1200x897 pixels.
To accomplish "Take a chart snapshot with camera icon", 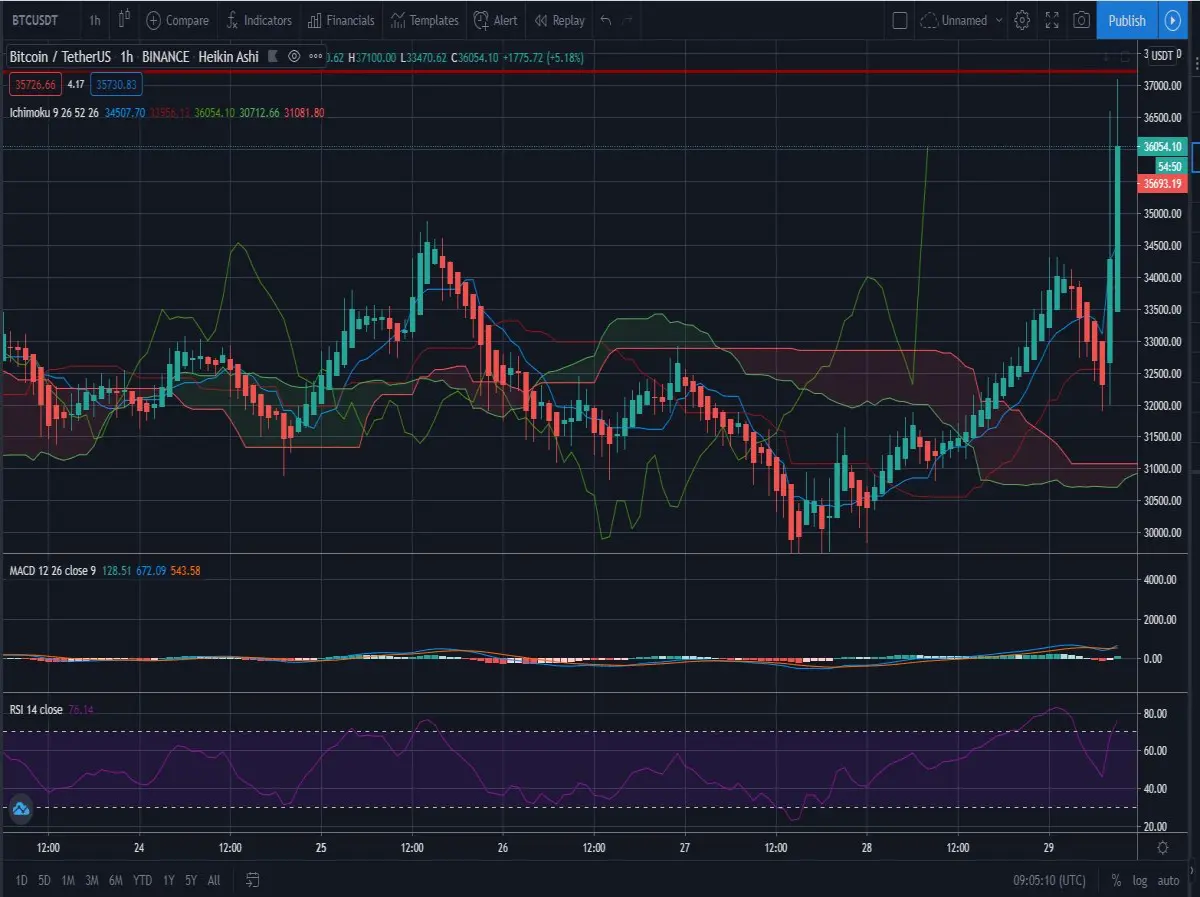I will click(1081, 20).
